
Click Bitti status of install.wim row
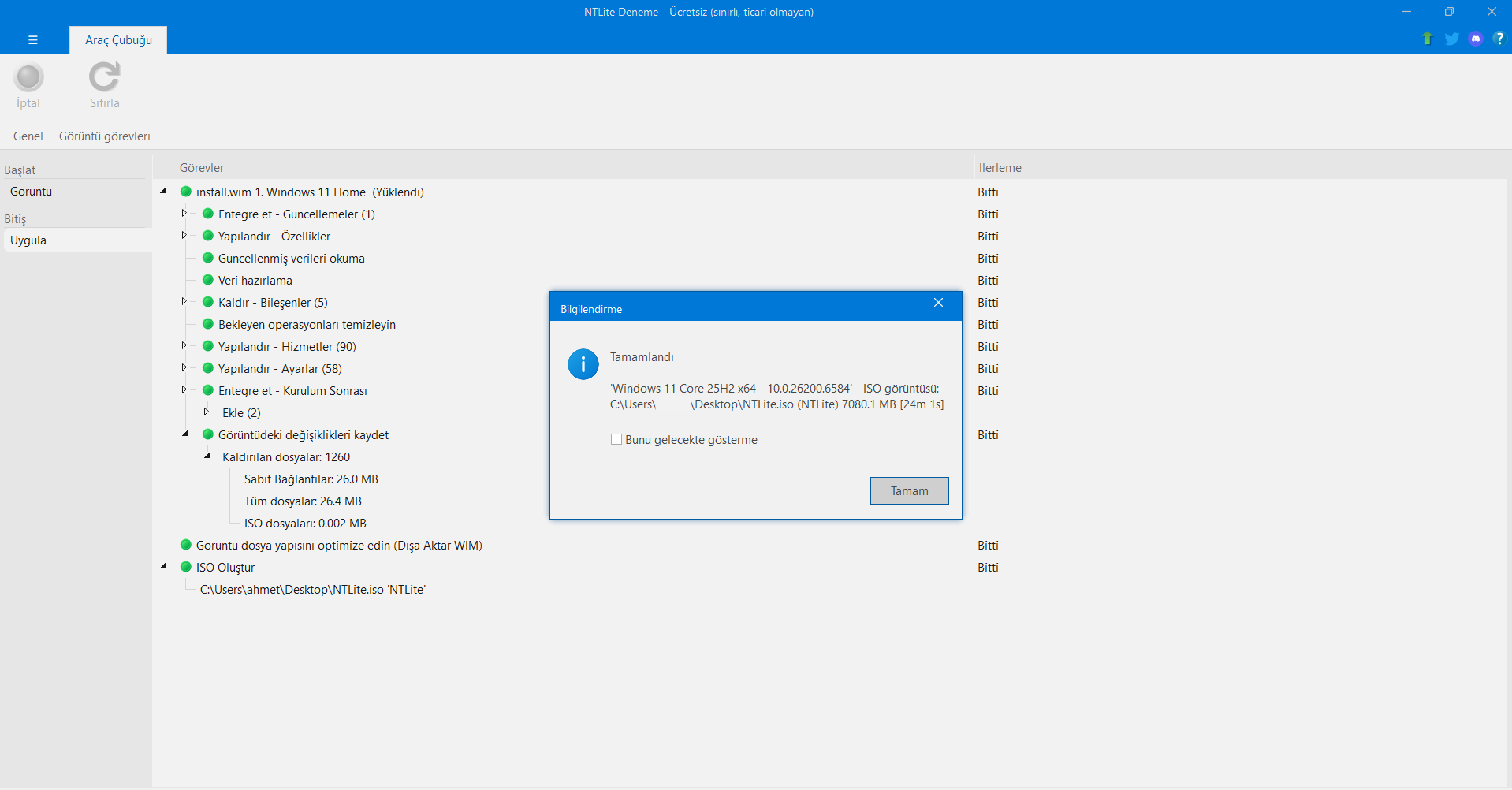point(988,192)
